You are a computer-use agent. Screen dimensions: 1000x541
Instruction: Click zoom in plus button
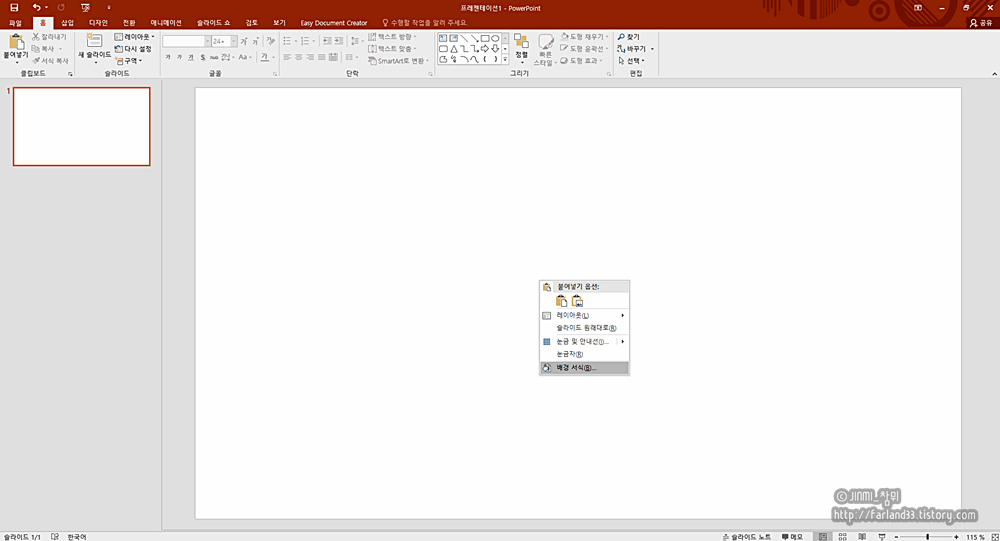tap(956, 537)
